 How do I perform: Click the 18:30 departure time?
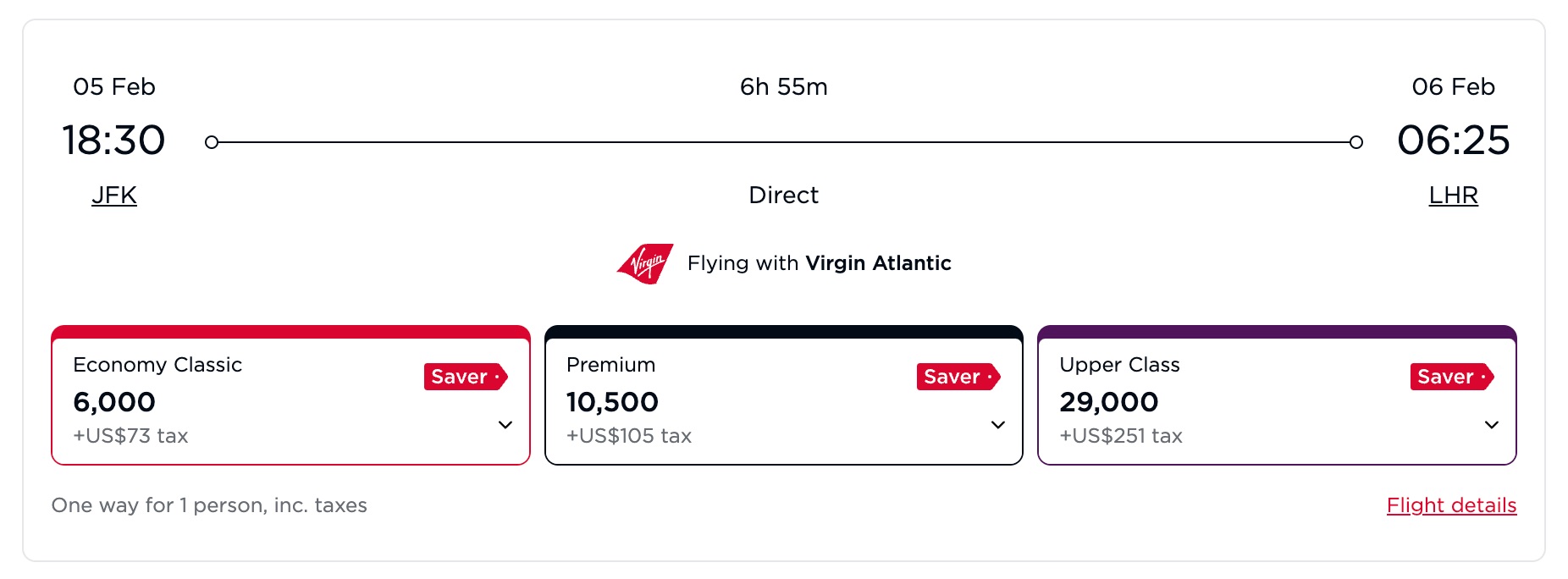[113, 141]
